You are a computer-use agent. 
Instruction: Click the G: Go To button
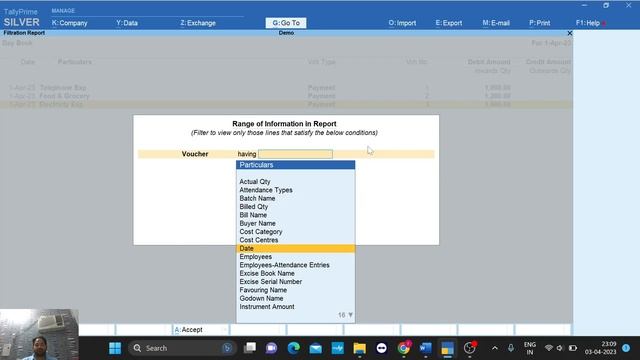[x=286, y=23]
